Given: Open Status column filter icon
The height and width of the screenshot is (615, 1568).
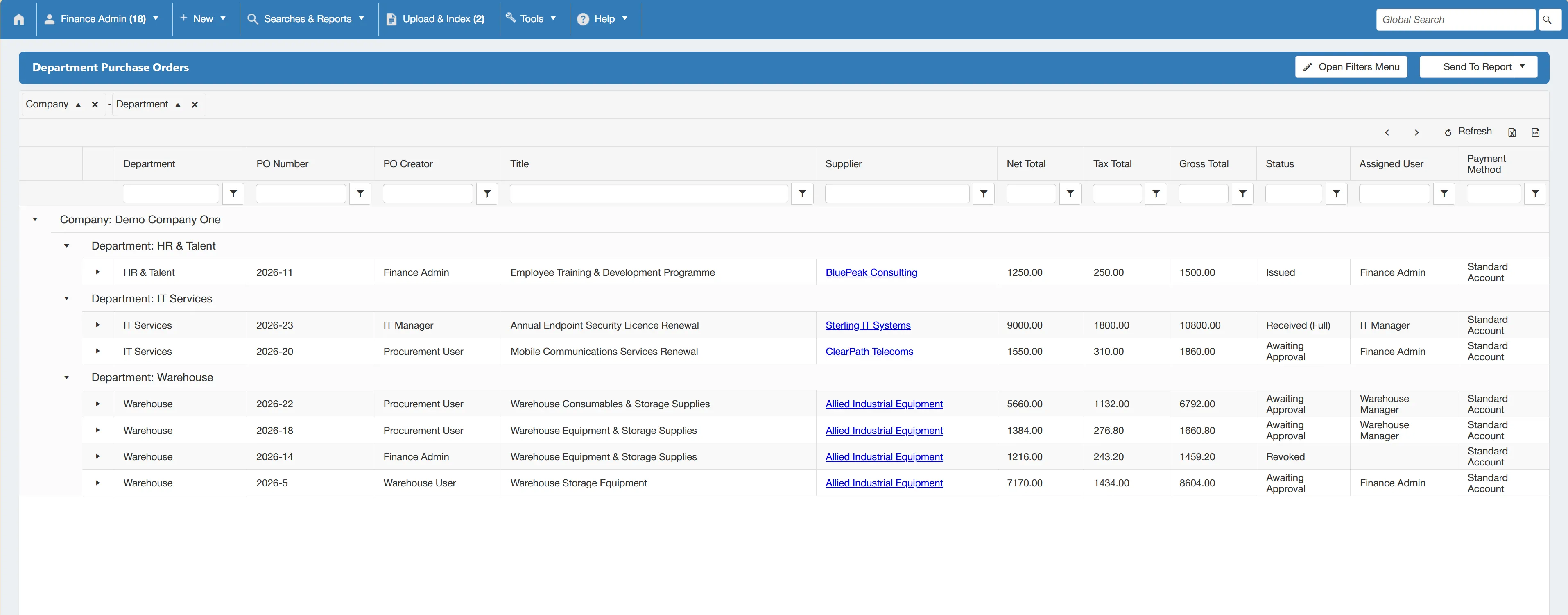Looking at the screenshot, I should pos(1336,194).
